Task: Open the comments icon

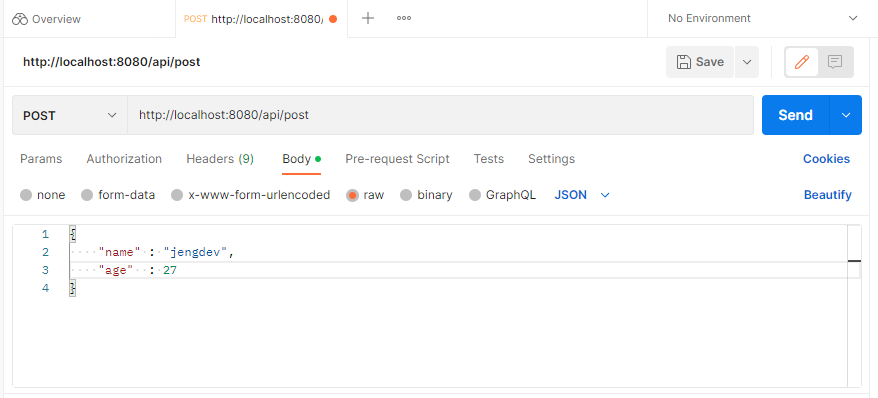Action: (835, 62)
